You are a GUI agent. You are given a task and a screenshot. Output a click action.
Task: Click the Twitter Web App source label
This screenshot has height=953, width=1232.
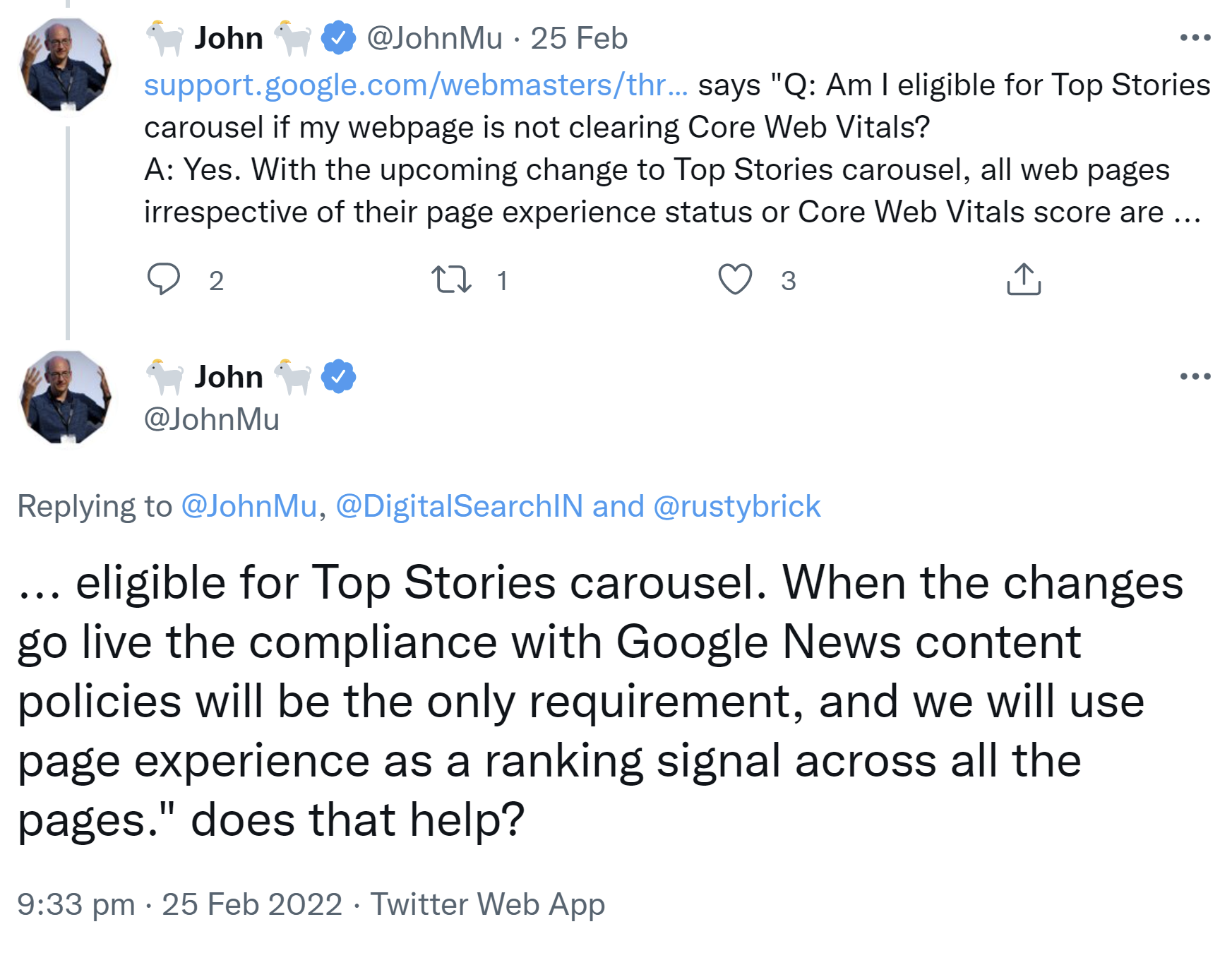[488, 904]
